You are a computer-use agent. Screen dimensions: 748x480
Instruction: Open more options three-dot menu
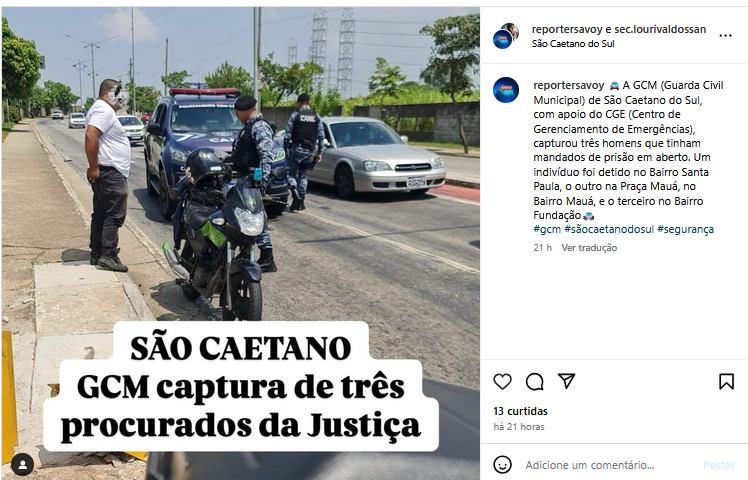(x=725, y=36)
